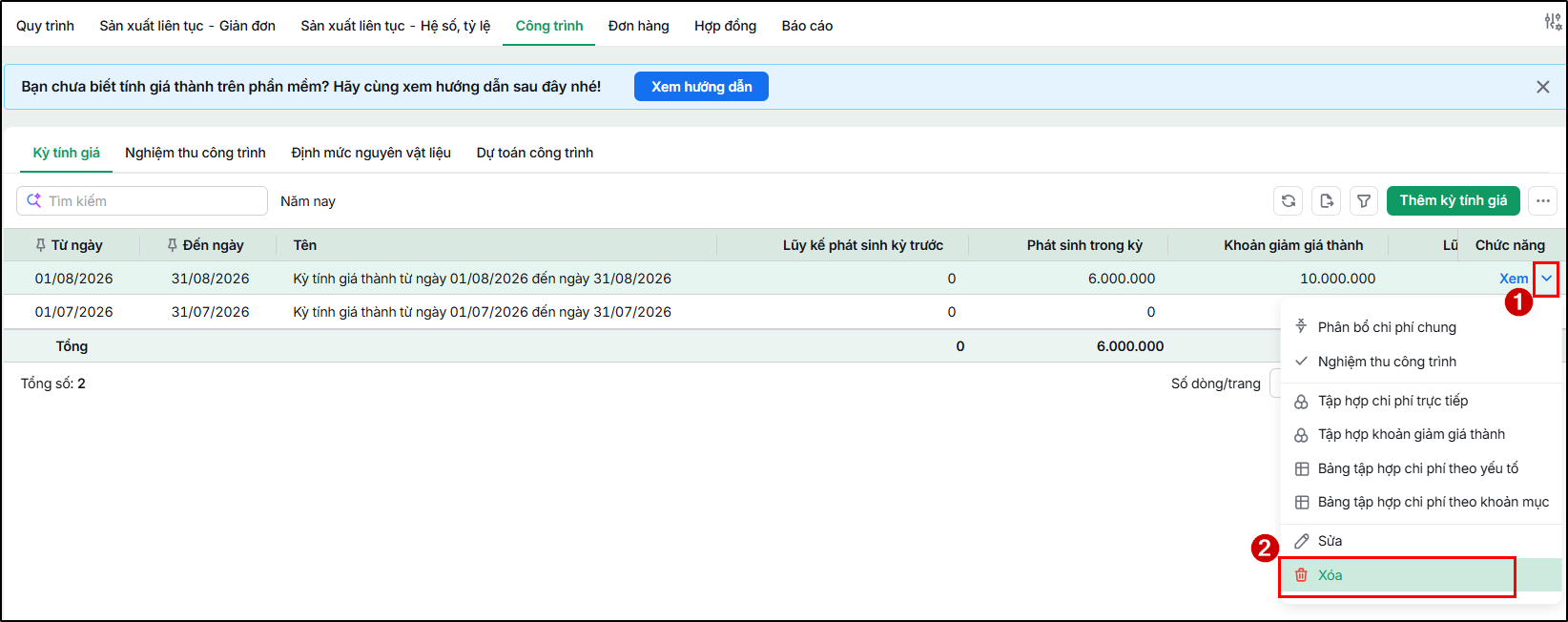Switch to Định mức nguyên vật liệu sub-tab

click(x=371, y=153)
